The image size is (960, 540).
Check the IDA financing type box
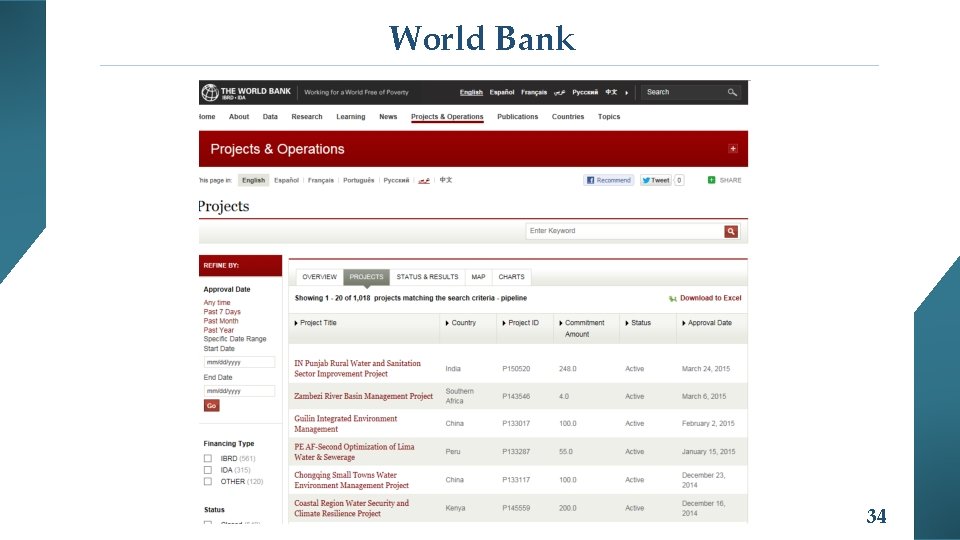tap(208, 470)
